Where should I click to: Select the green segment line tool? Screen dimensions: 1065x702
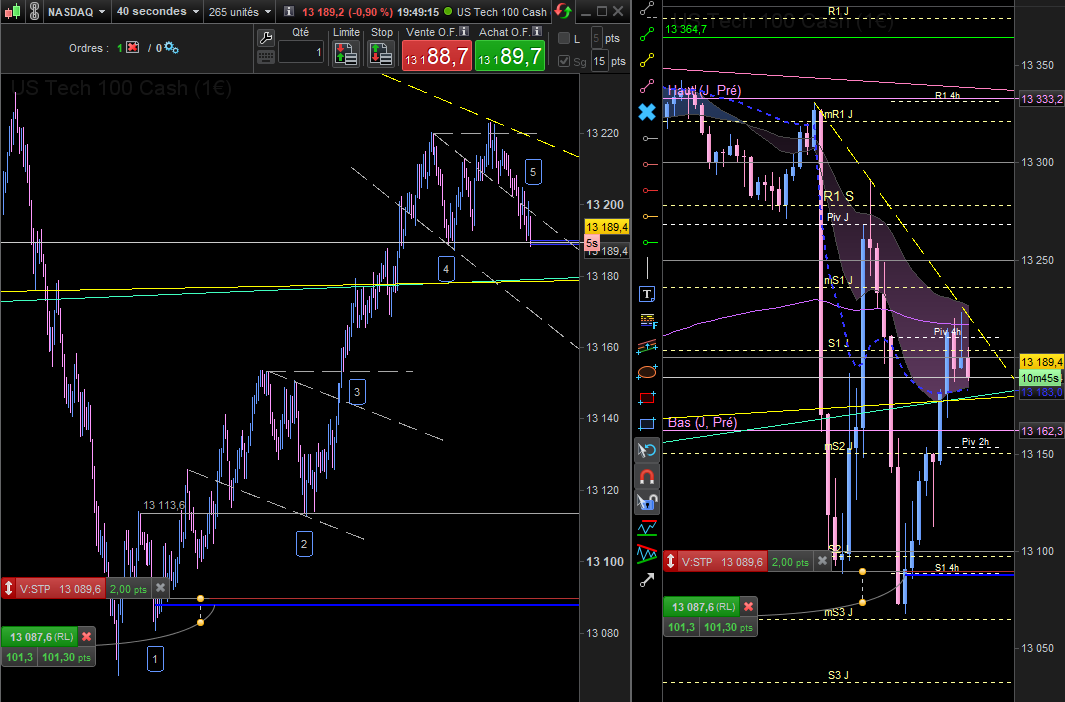(647, 33)
